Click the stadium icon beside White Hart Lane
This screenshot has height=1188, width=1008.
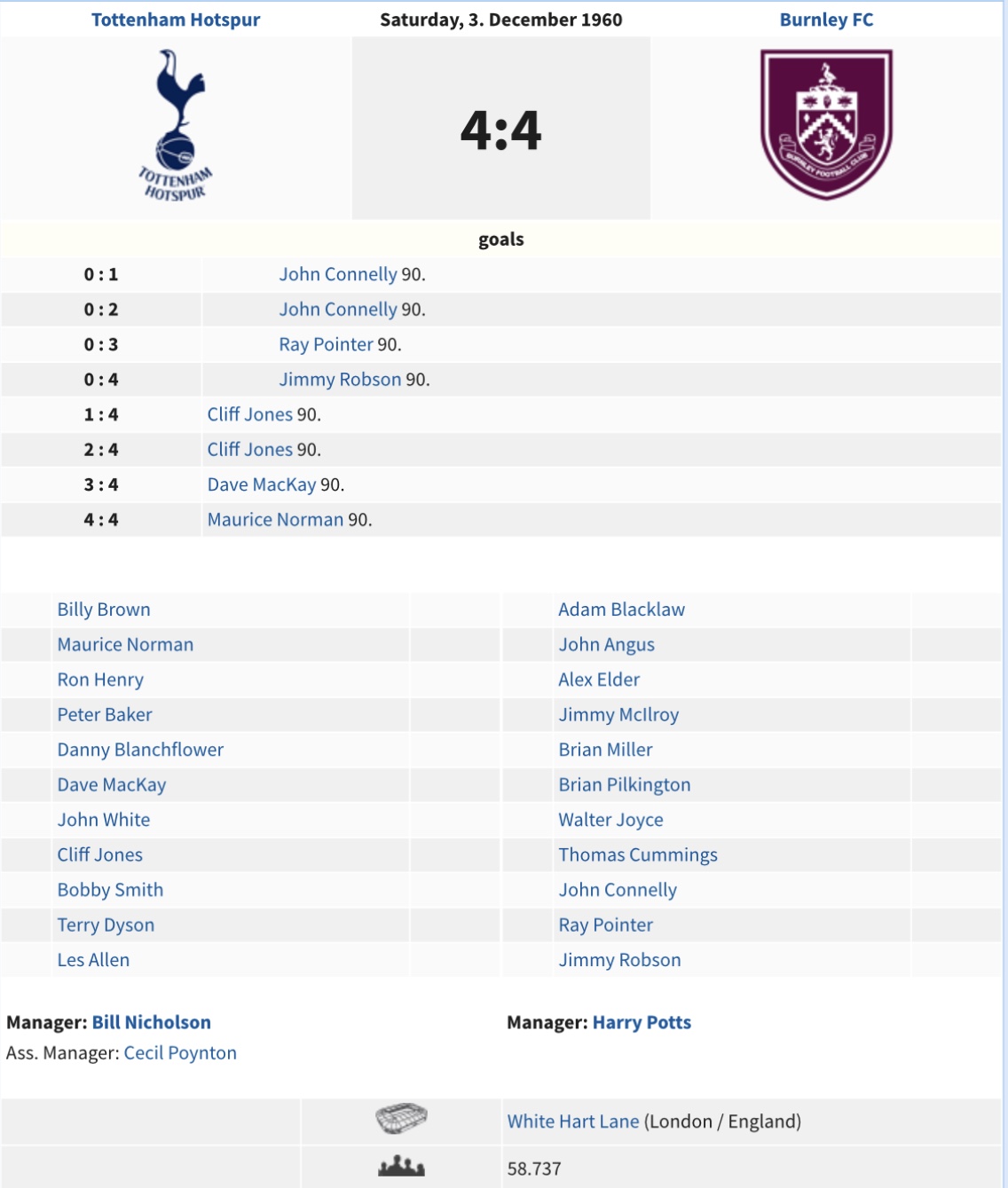(401, 1120)
